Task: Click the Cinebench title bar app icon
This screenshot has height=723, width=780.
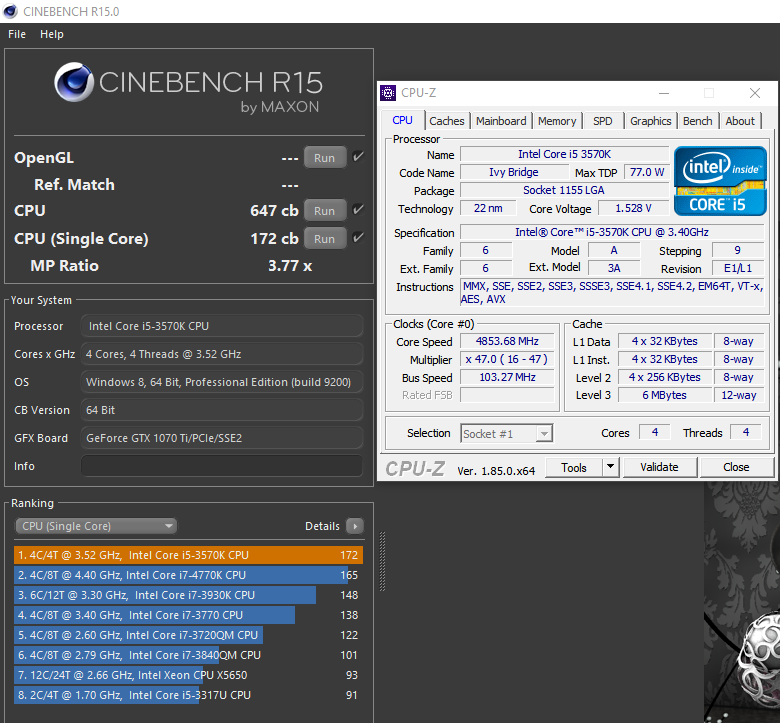Action: coord(11,11)
